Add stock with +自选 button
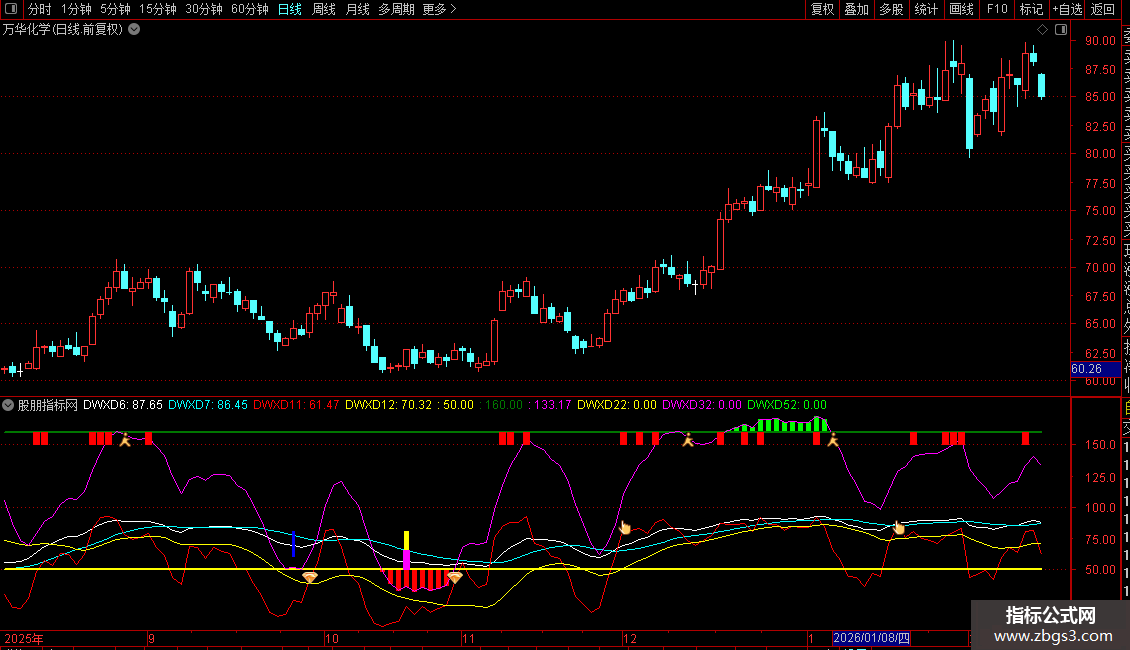 pos(1066,9)
